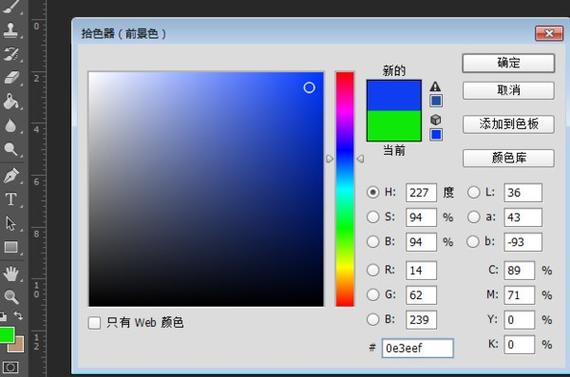570x377 pixels.
Task: Select the L lightness radio button
Action: [473, 192]
